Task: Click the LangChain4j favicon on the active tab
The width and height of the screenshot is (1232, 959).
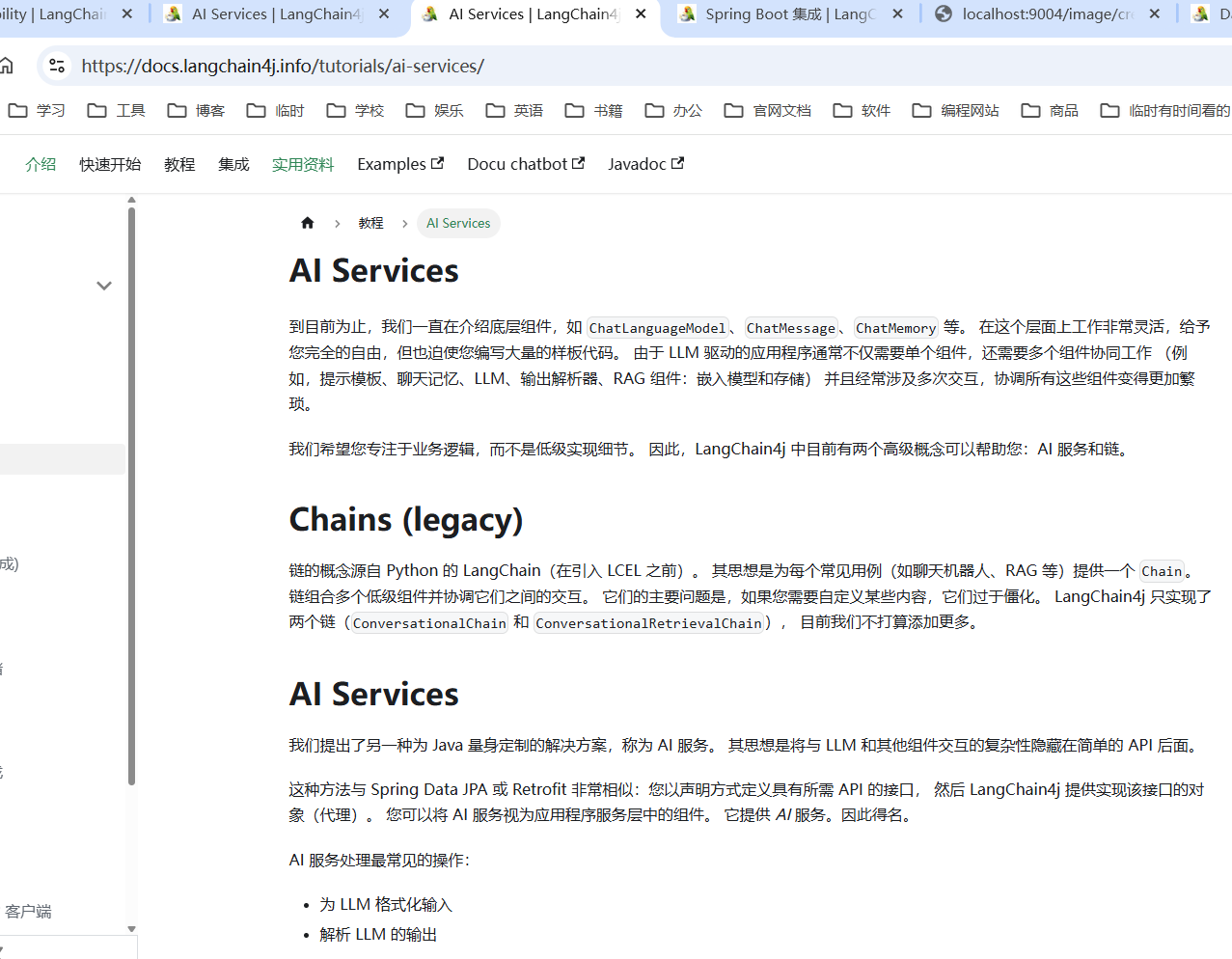Action: click(x=429, y=14)
